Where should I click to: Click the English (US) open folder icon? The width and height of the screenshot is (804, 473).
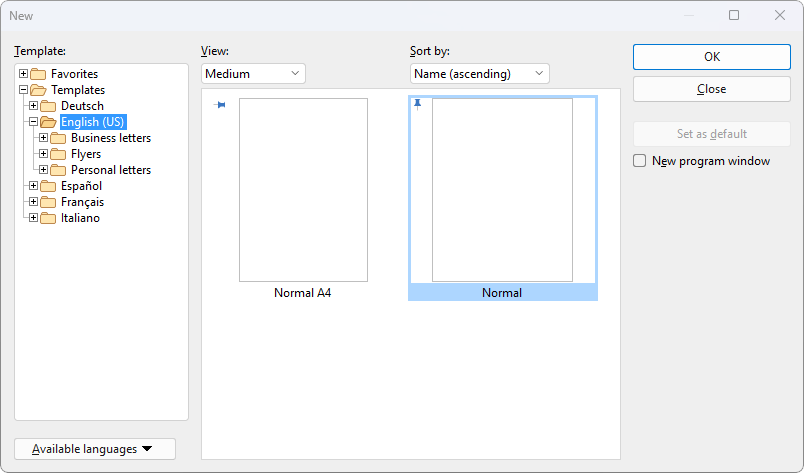coord(48,122)
